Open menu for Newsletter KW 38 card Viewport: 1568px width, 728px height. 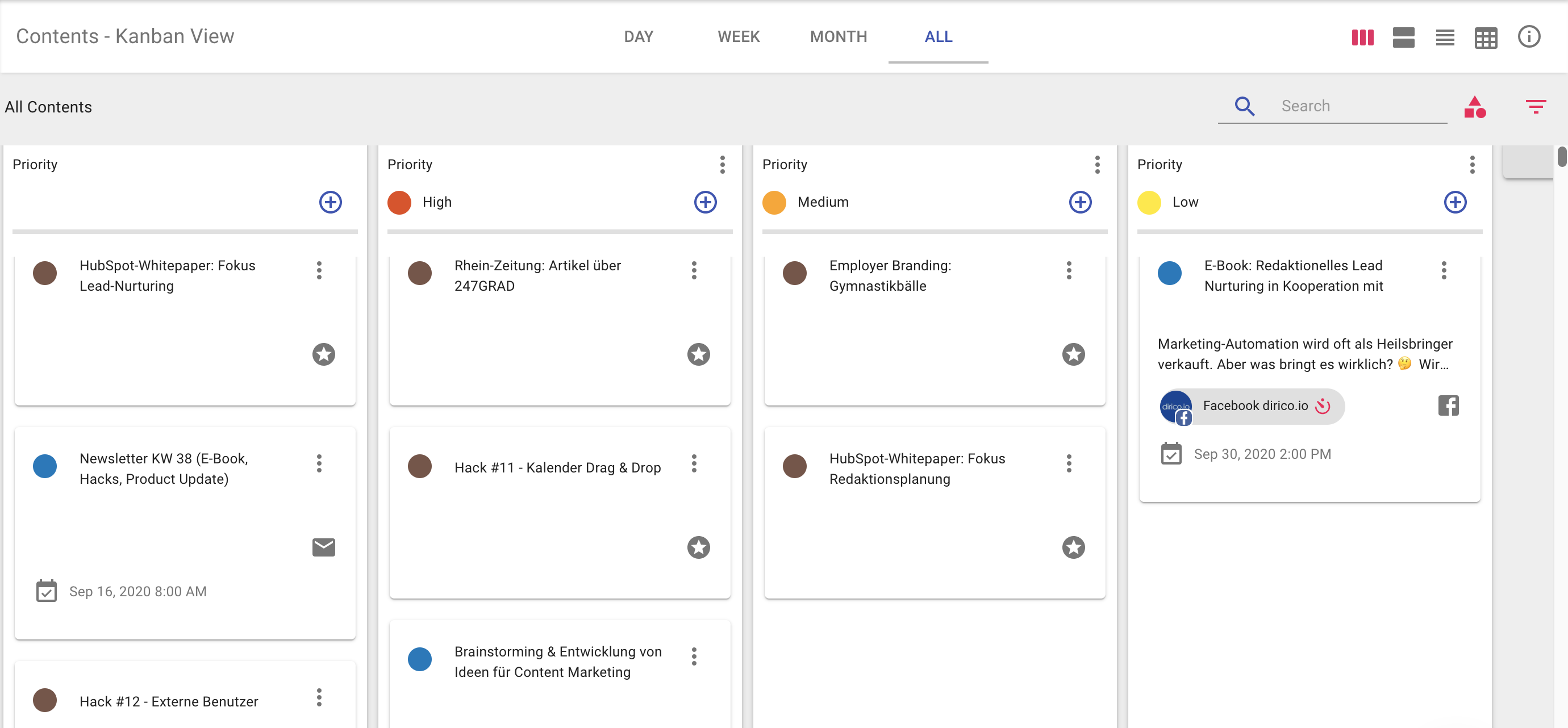pyautogui.click(x=318, y=463)
